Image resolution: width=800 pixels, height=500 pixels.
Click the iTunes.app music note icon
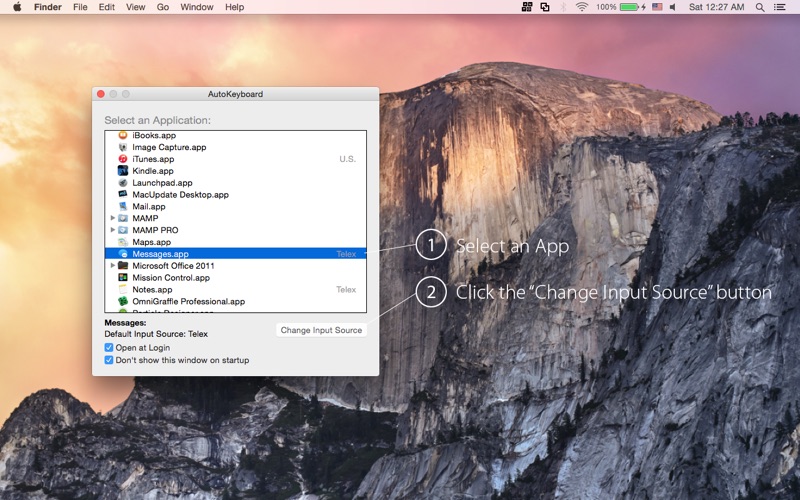tap(123, 159)
